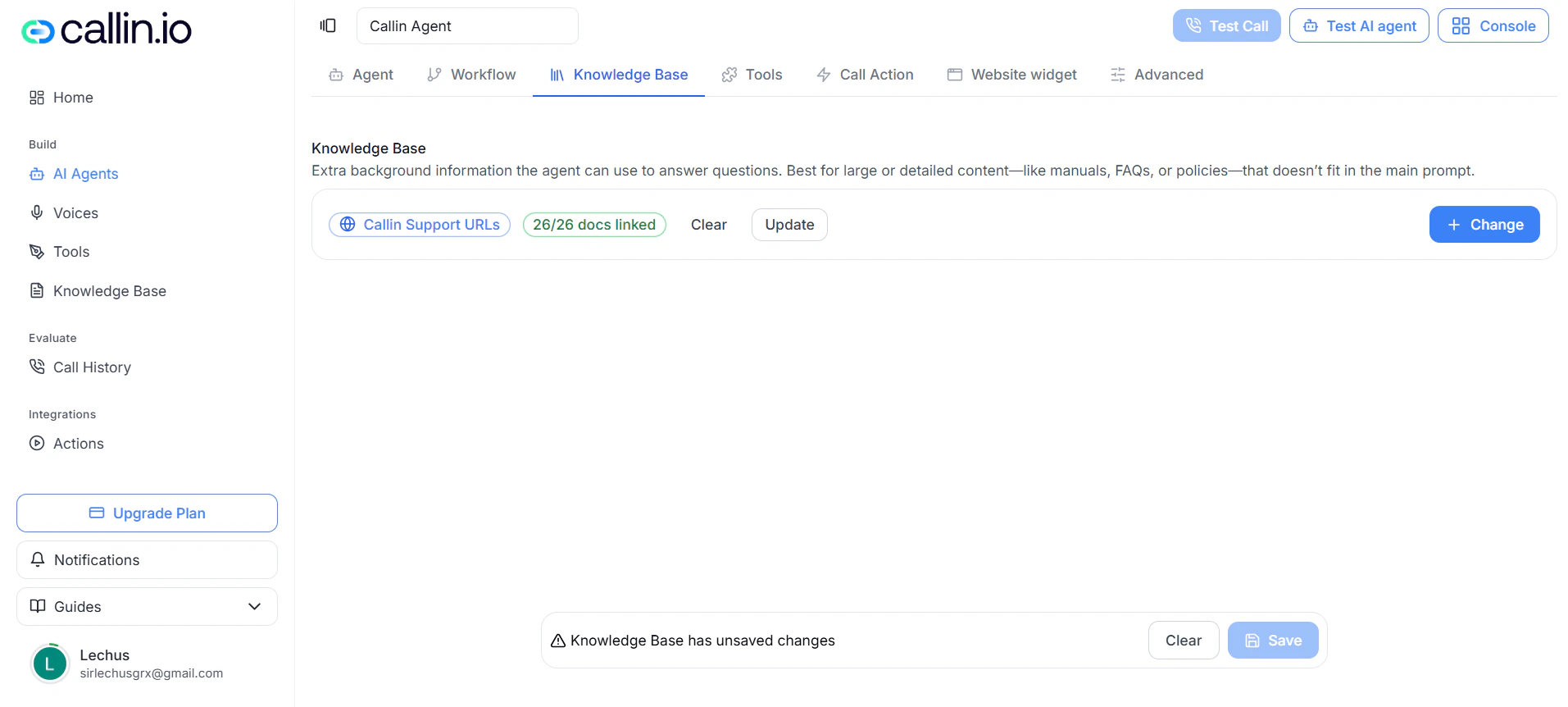
Task: Click the sidebar Knowledge Base document icon
Action: click(x=37, y=290)
